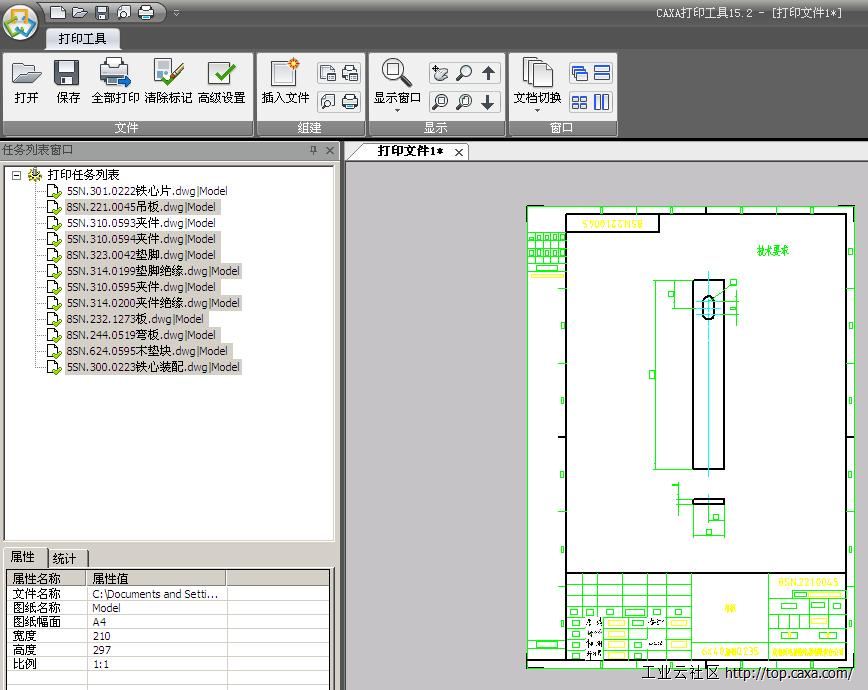Close the 任务列表窗口 panel

[x=330, y=150]
